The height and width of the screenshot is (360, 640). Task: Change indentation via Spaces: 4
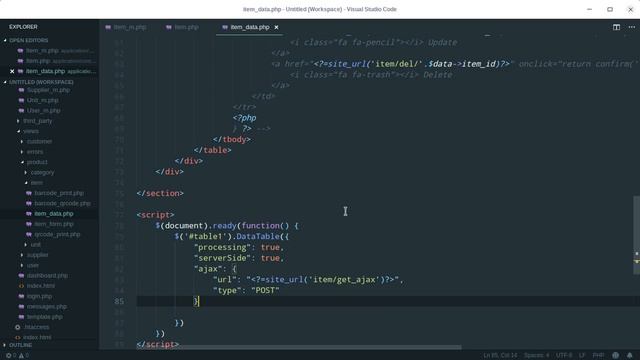(x=537, y=355)
